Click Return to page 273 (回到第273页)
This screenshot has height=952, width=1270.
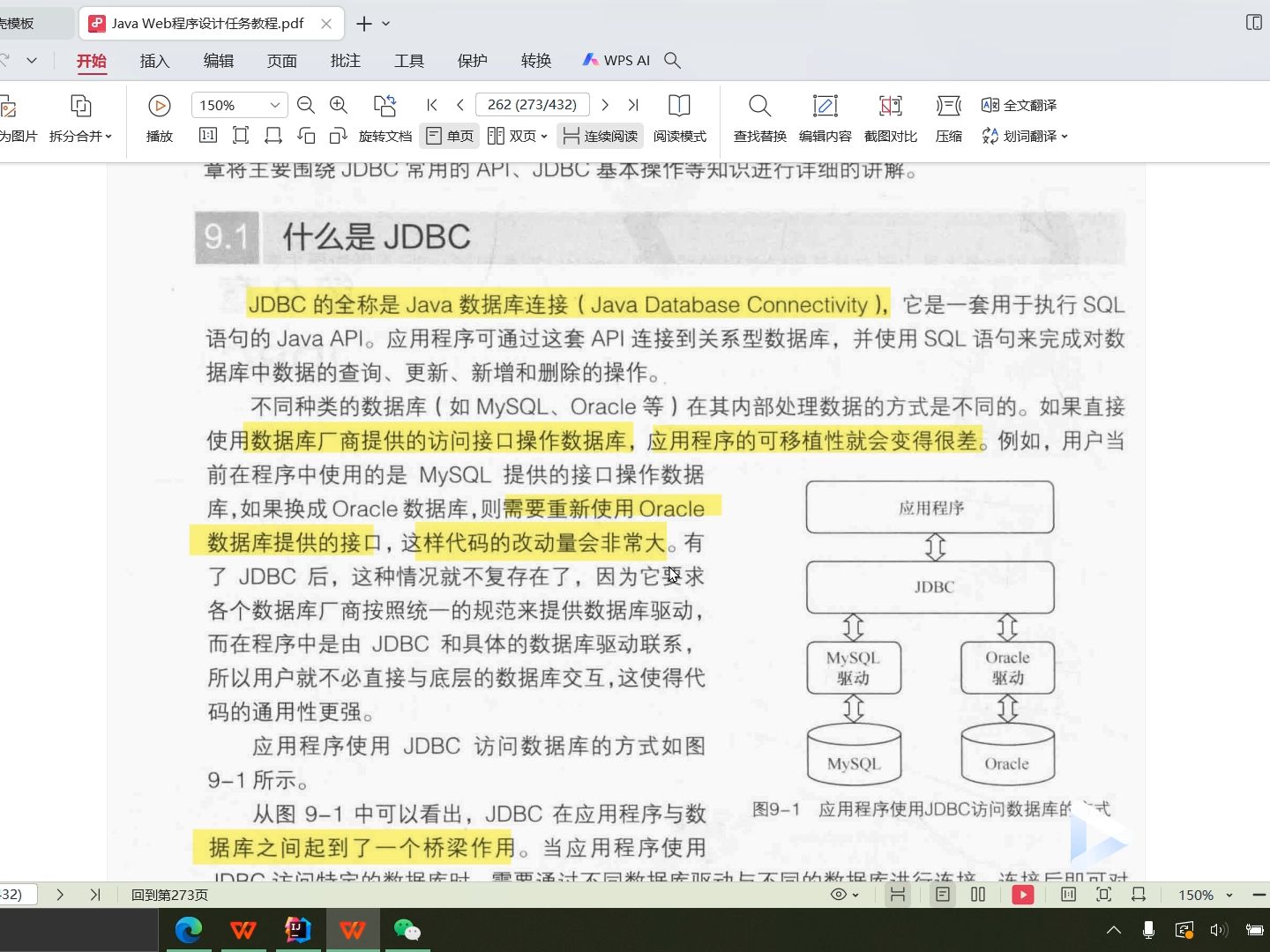pos(169,895)
